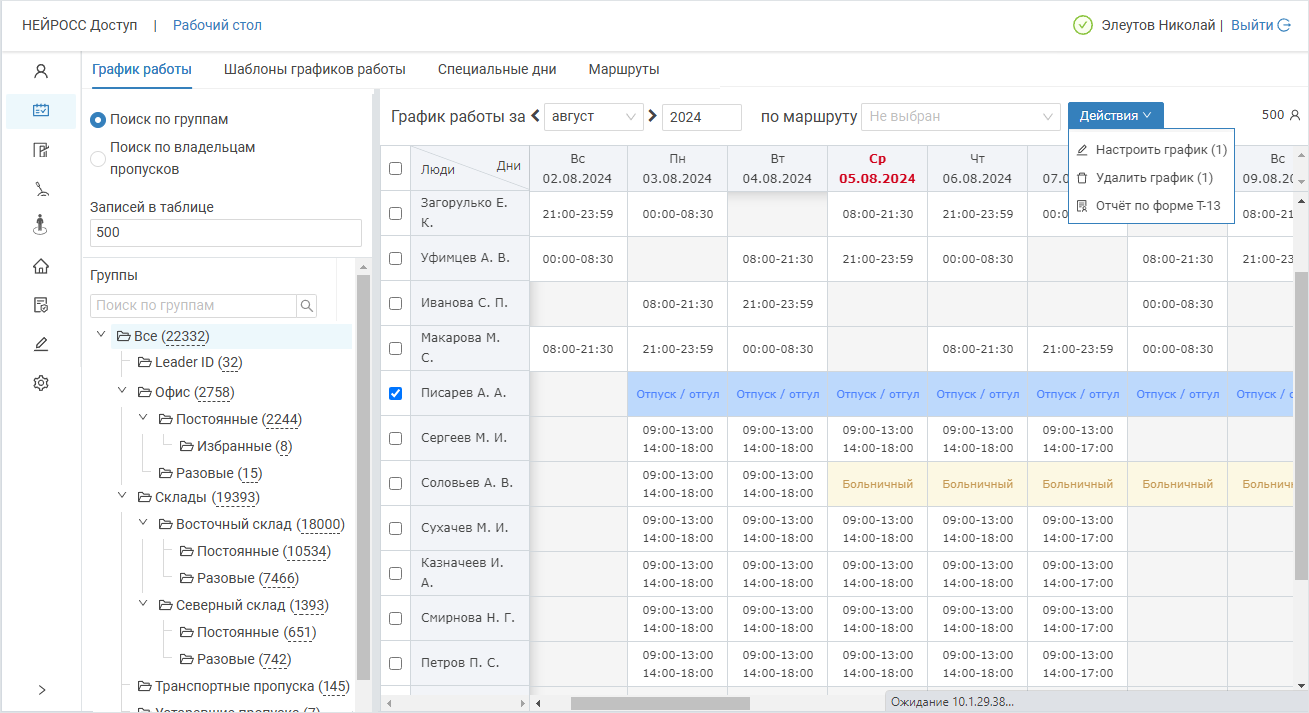Collapse the 'Склады' group tree node
This screenshot has height=713, width=1309.
122,496
